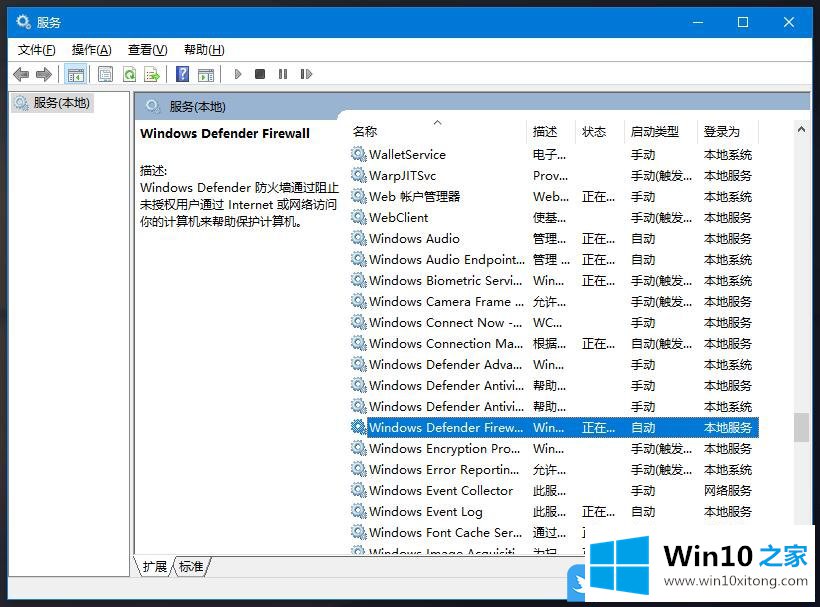Switch to the 标准 tab
The width and height of the screenshot is (820, 607).
pos(191,566)
